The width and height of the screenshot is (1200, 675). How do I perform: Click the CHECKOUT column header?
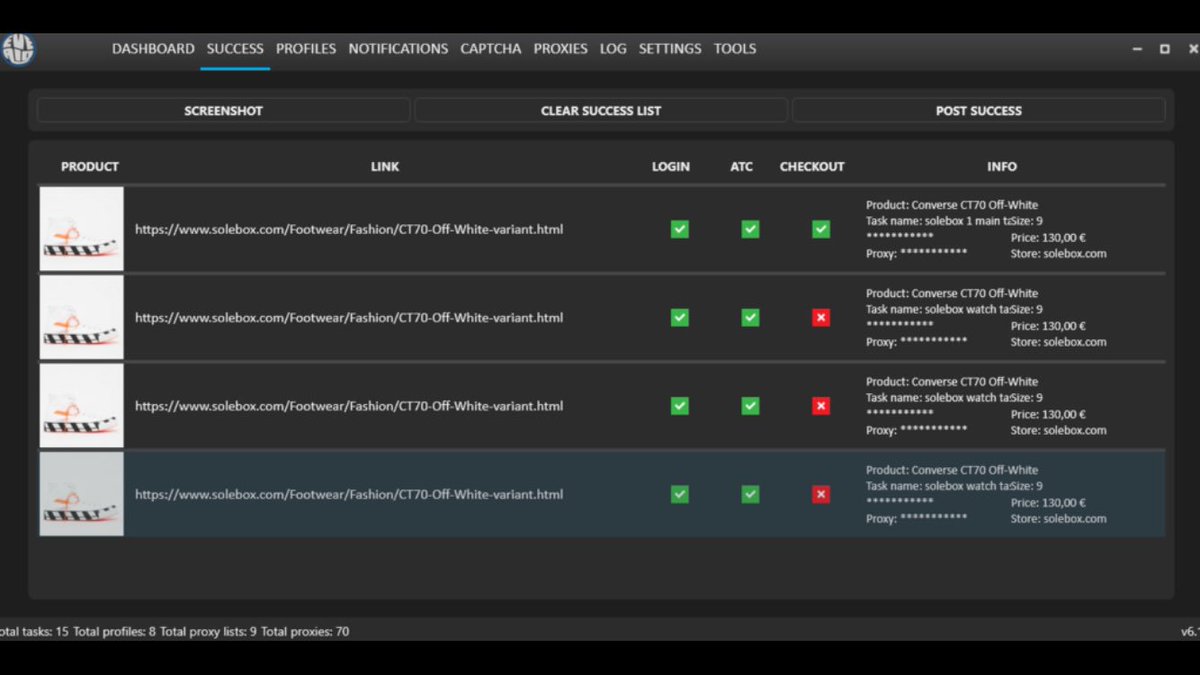tap(812, 167)
